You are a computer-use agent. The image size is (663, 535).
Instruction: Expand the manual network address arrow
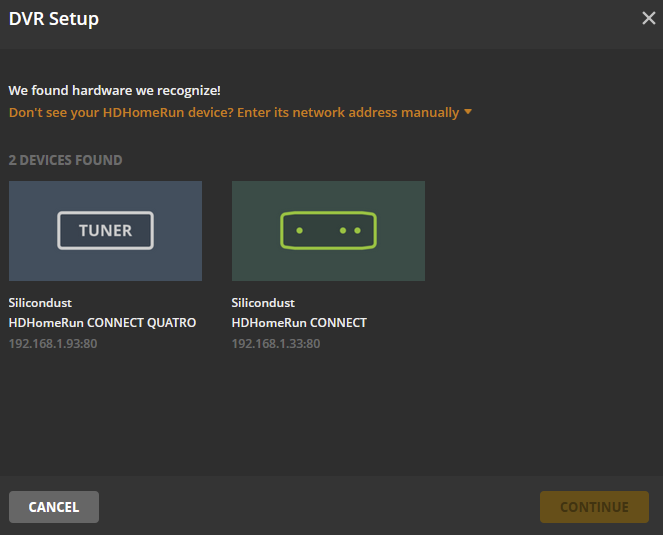(x=468, y=112)
